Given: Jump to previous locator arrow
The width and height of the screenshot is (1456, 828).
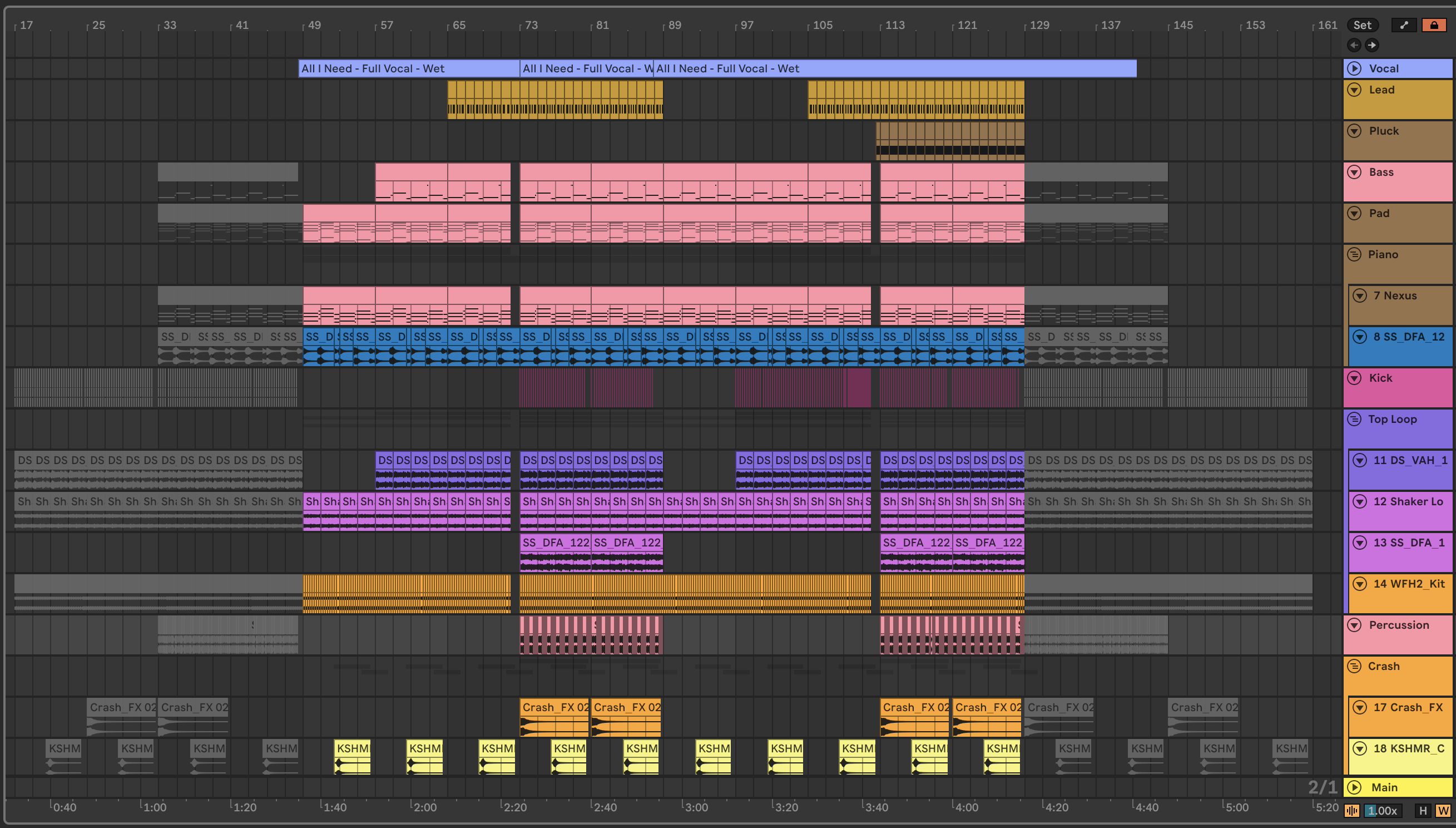Looking at the screenshot, I should click(x=1354, y=45).
